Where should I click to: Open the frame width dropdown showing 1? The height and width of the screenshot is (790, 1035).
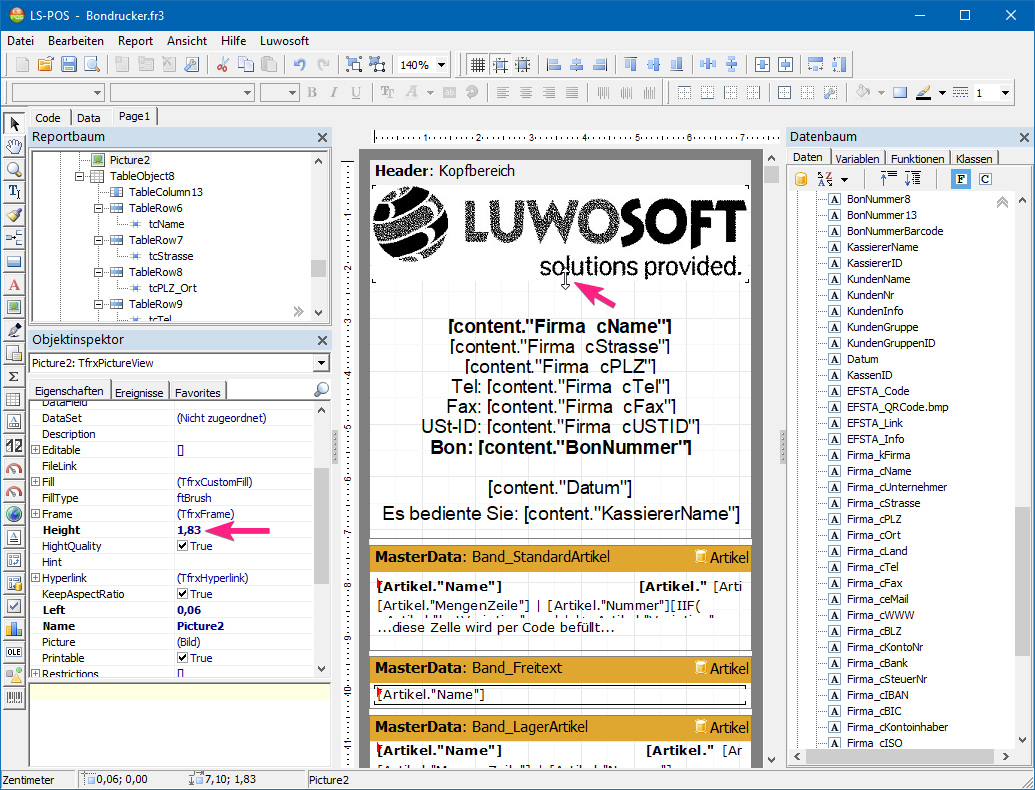click(1005, 93)
